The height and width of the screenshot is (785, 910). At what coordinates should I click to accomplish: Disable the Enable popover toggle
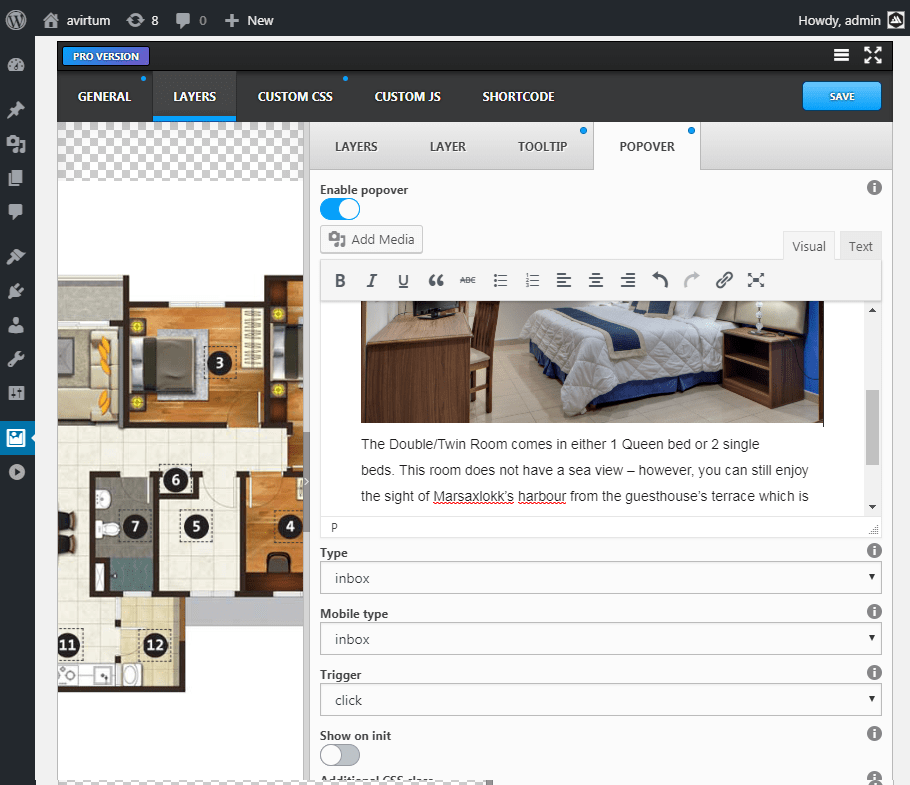(340, 209)
